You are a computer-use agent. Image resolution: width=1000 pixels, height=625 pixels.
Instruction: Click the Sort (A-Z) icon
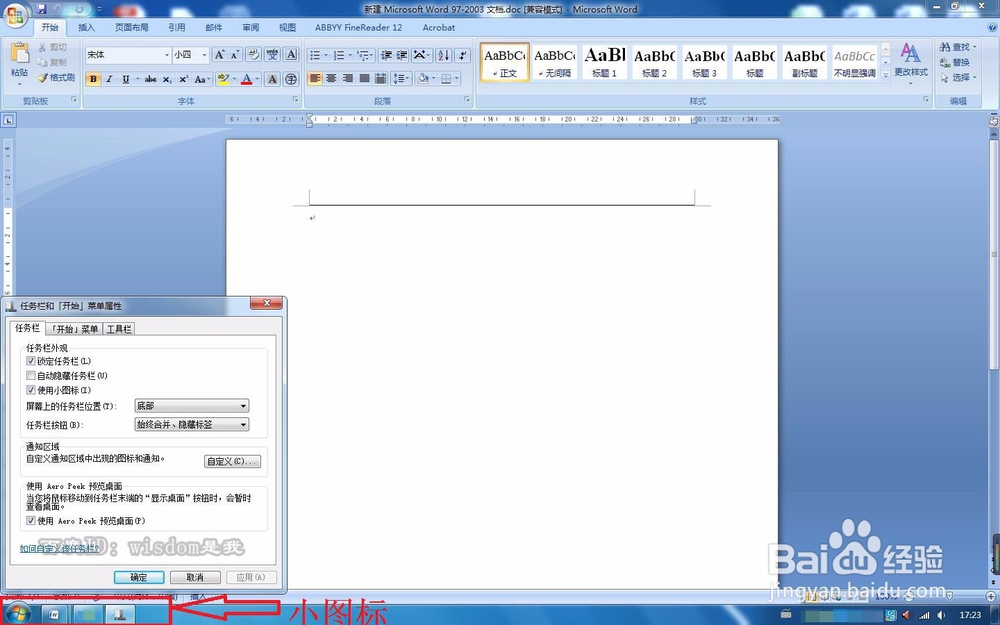point(444,55)
